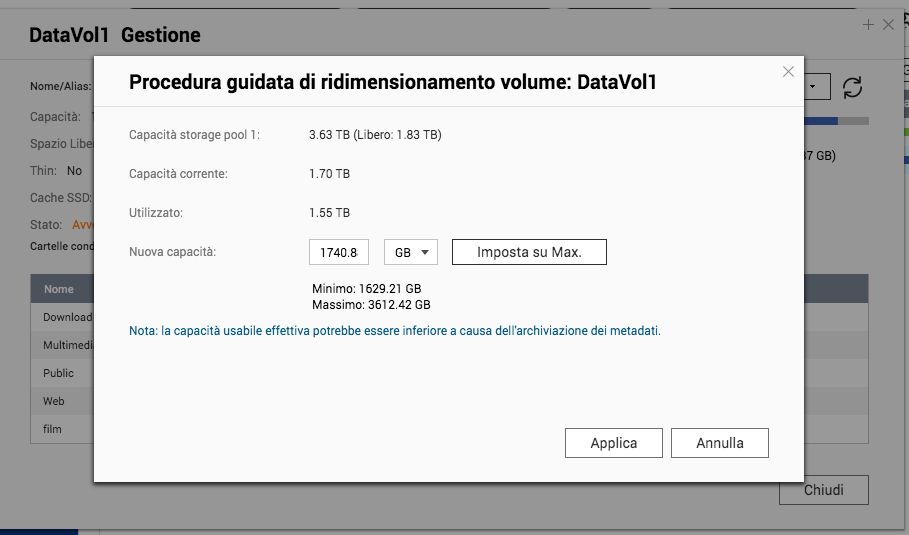909x535 pixels.
Task: Close the DataVol1 Gestione window
Action: coord(888,24)
